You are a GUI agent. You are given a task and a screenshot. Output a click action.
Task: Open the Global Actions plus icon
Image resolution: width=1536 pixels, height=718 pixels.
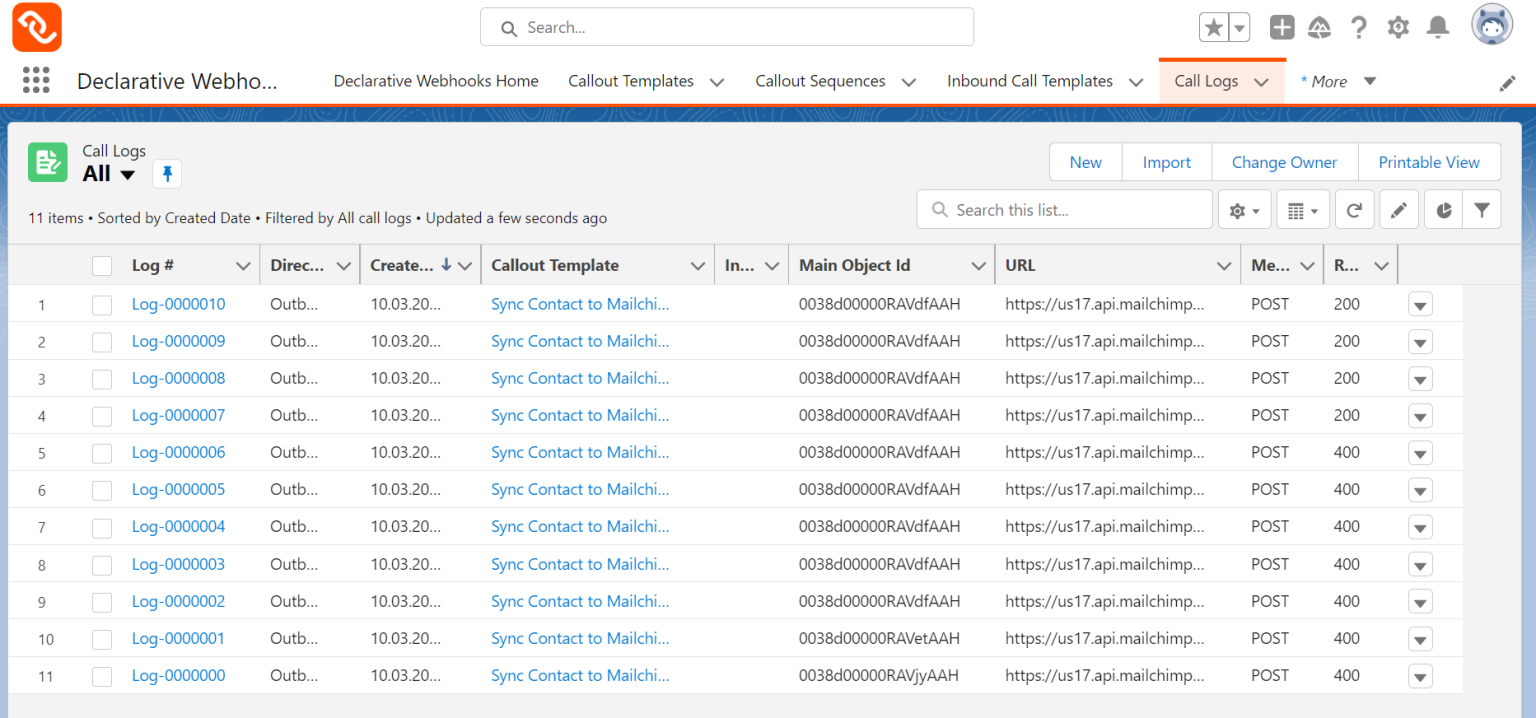tap(1281, 28)
